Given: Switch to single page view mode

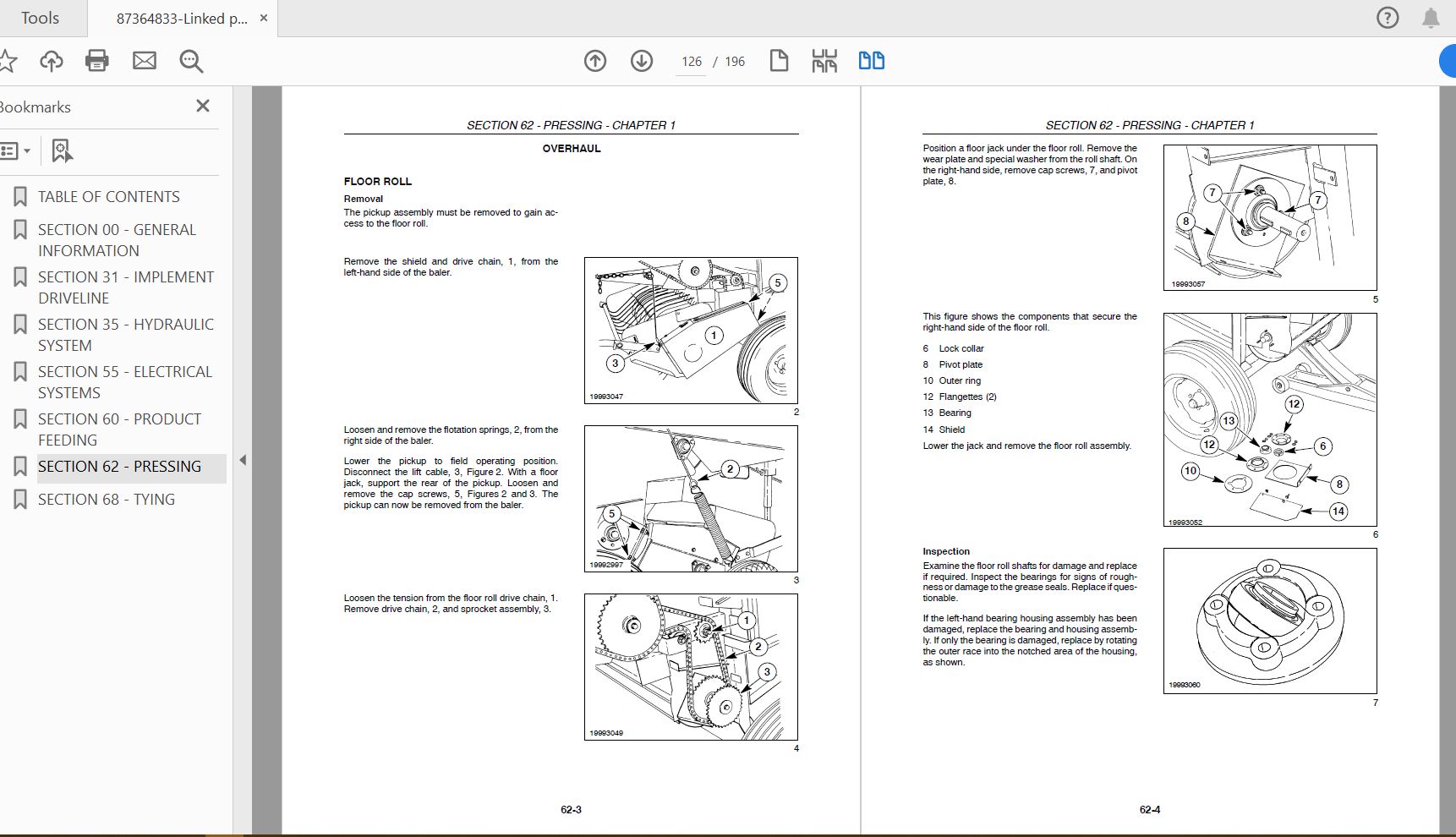Looking at the screenshot, I should pos(779,61).
